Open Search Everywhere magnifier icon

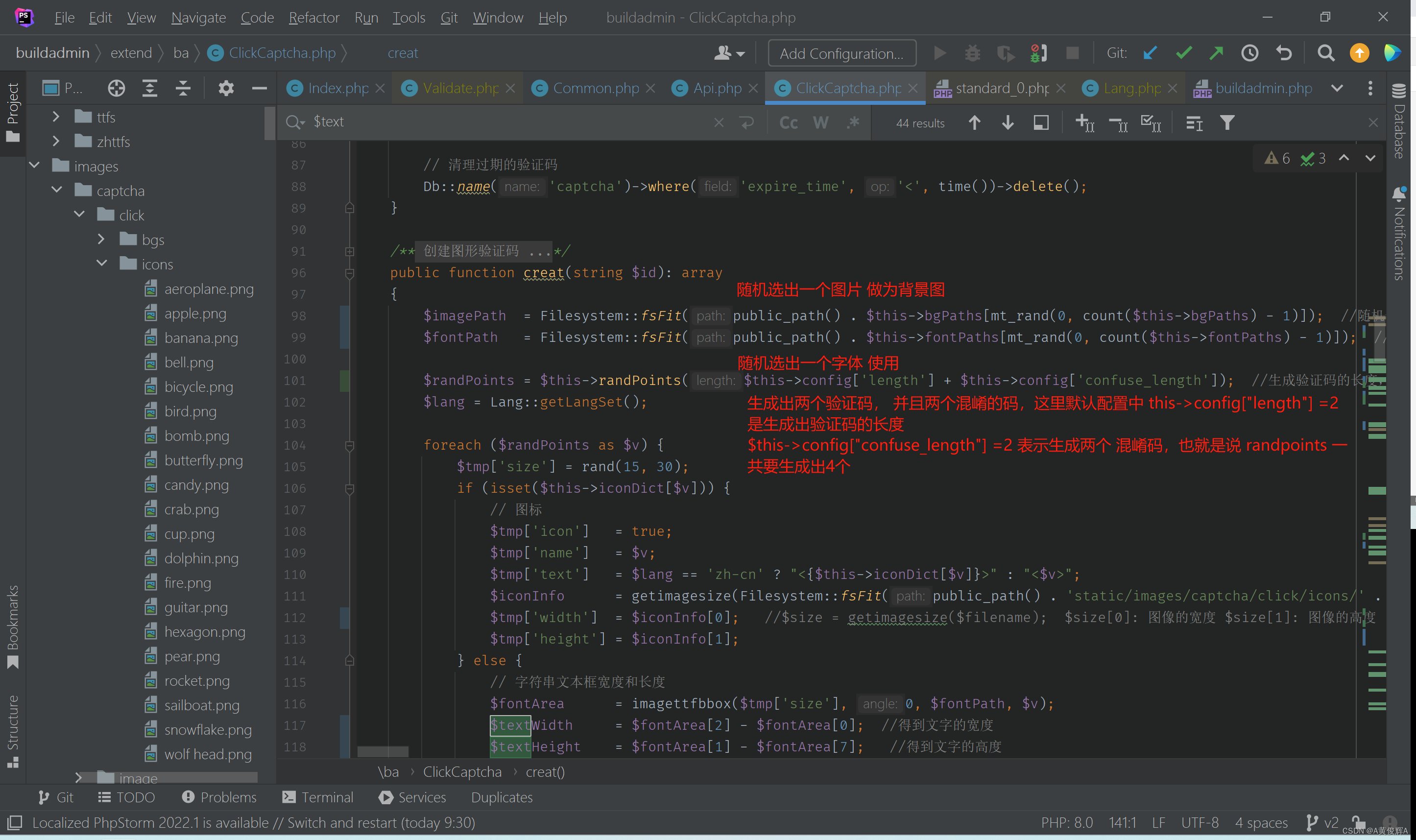pyautogui.click(x=1325, y=53)
